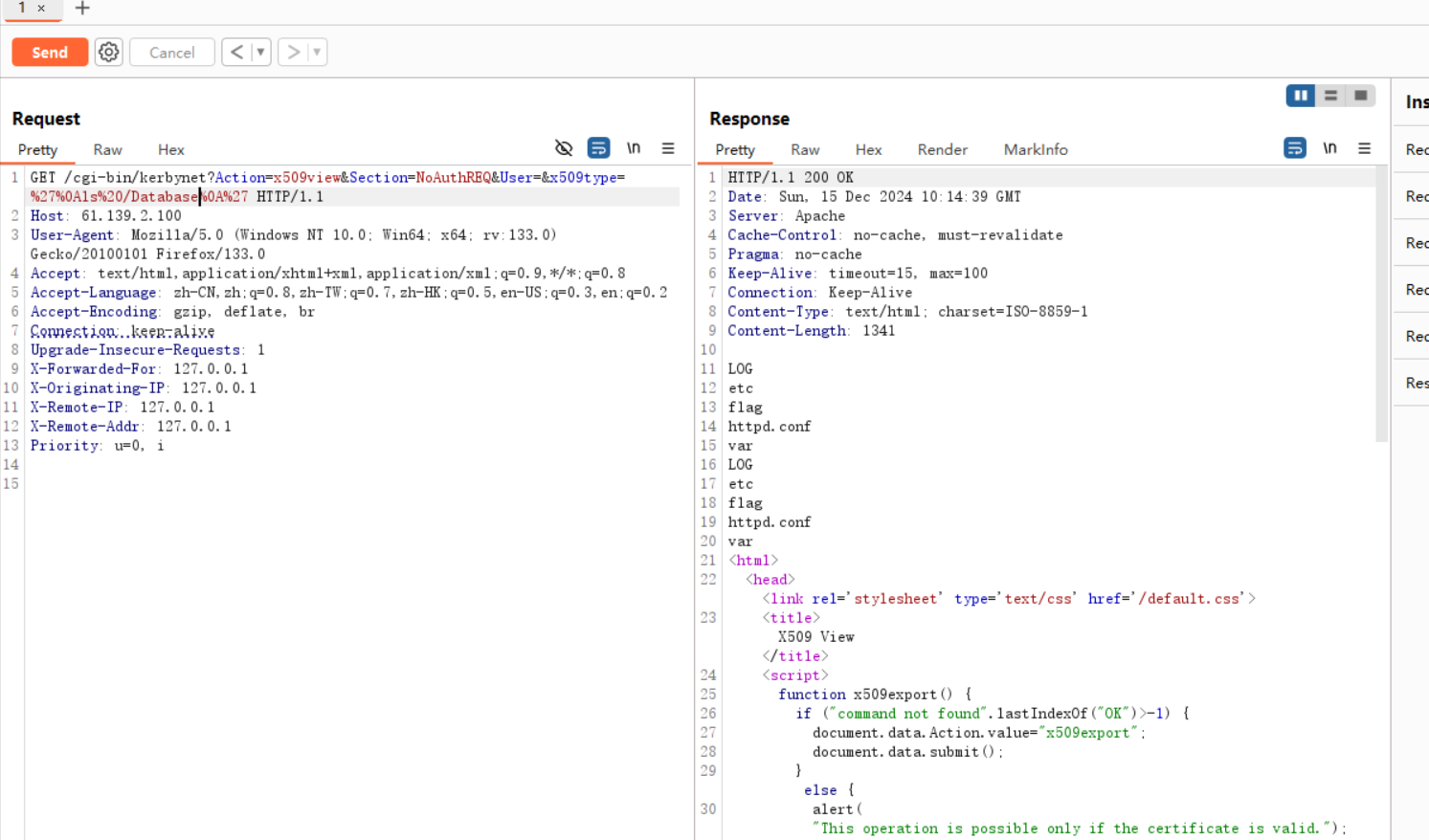Toggle show newline characters in Request panel
This screenshot has height=840, width=1429.
coord(634,148)
